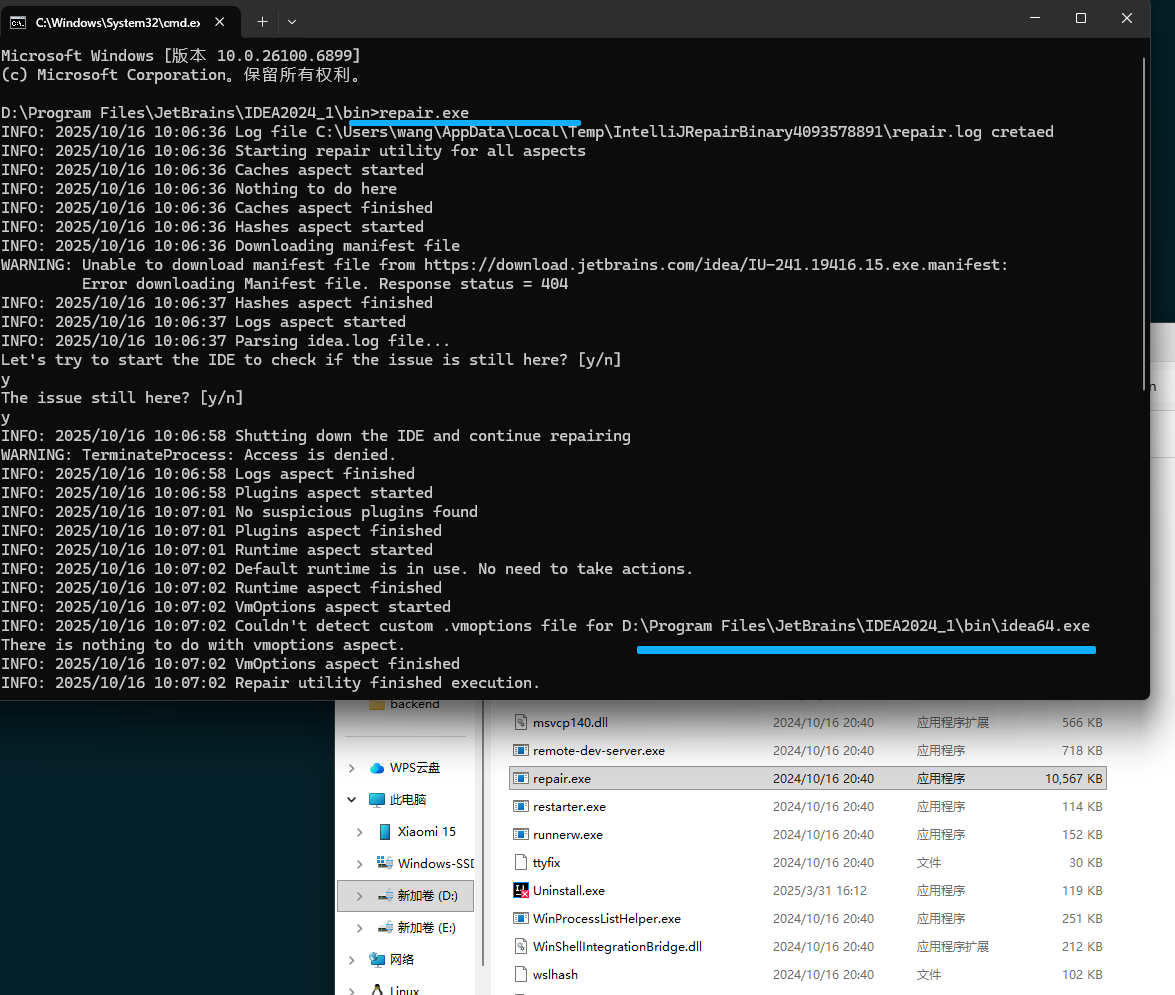Select the C:\Windows\System32\cmd.exe tab
This screenshot has height=995, width=1175.
coord(121,22)
